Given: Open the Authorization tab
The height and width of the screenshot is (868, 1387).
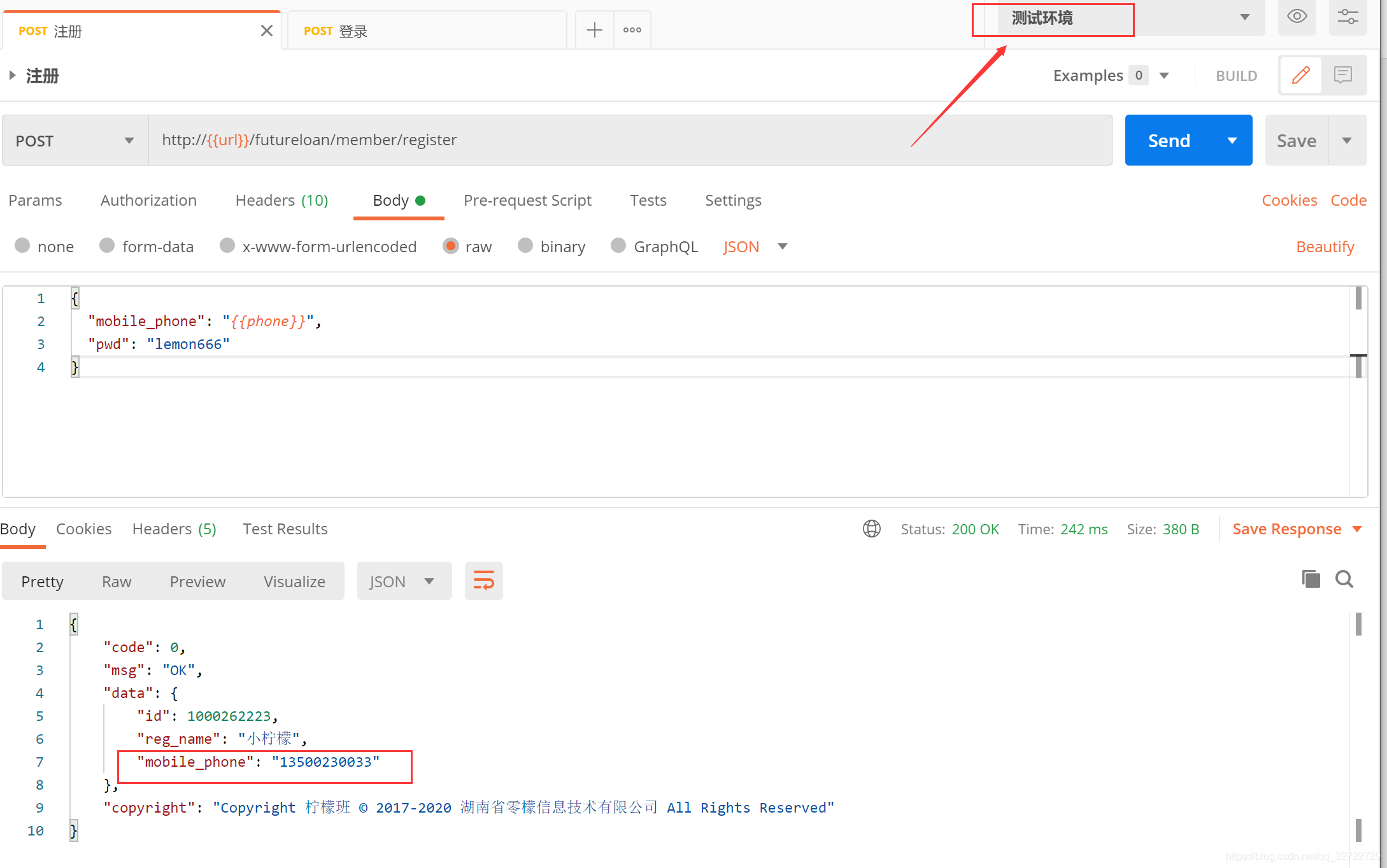Looking at the screenshot, I should coord(148,200).
